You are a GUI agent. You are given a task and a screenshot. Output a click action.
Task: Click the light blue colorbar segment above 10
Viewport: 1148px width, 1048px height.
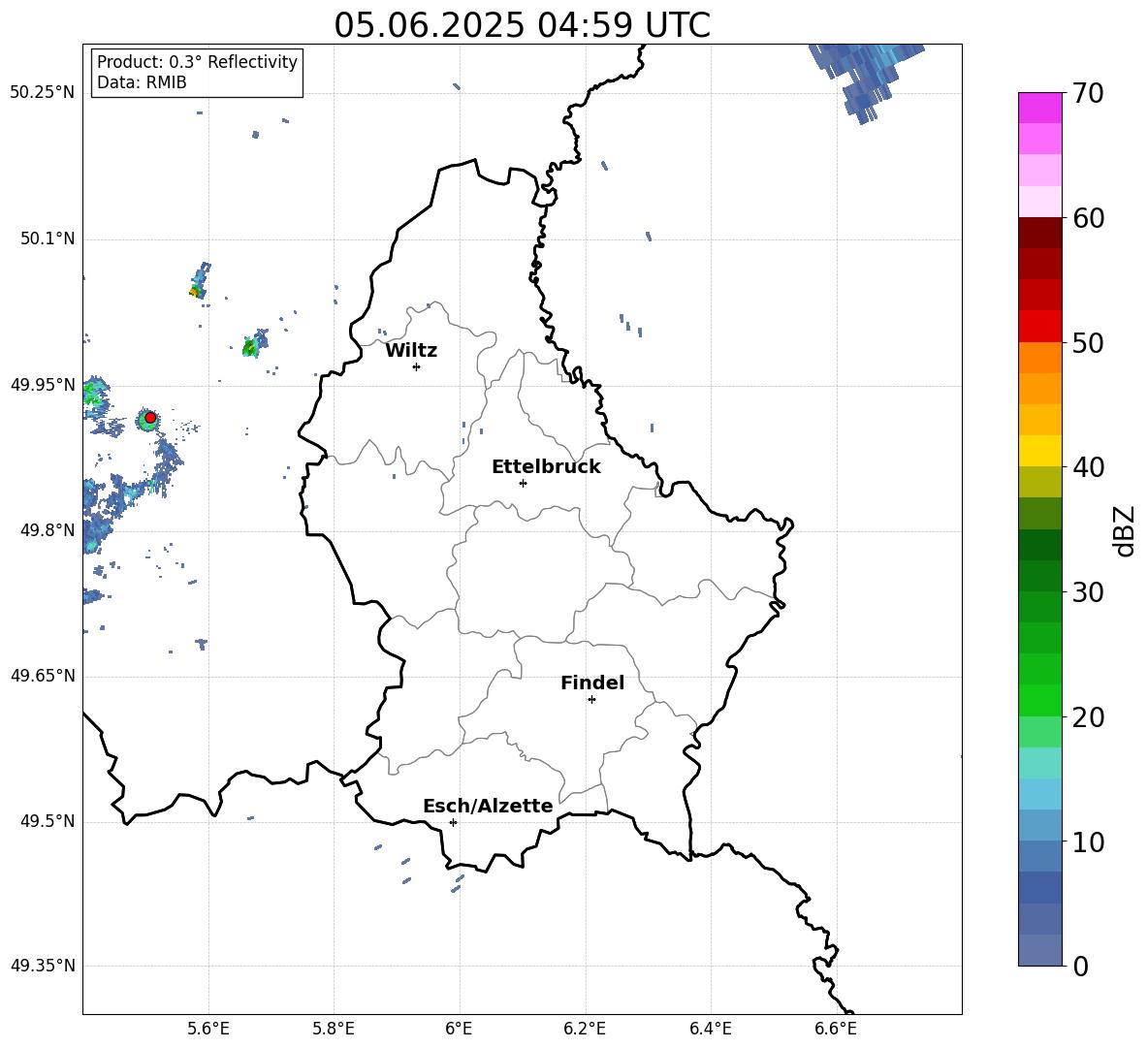pos(1039,825)
